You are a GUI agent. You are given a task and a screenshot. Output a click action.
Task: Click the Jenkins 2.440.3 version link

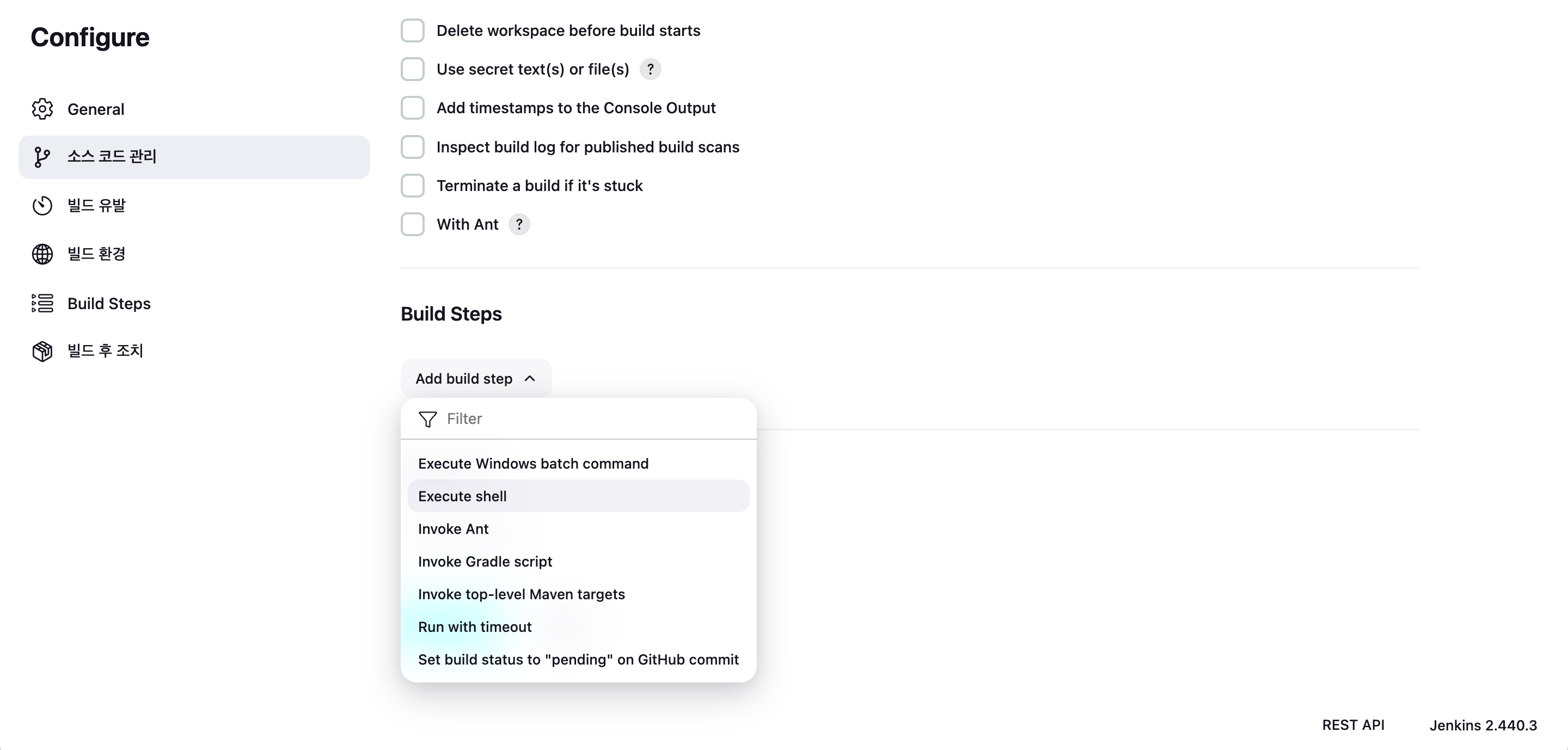1483,725
